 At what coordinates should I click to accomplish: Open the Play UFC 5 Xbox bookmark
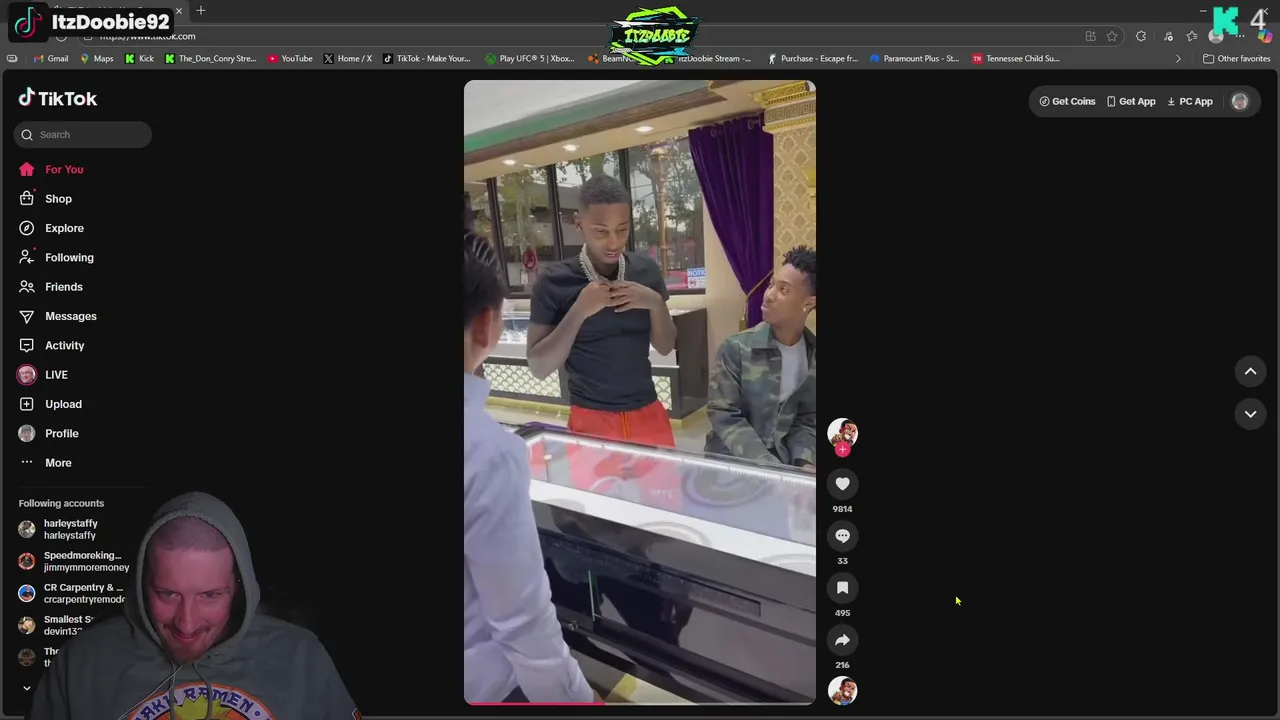point(530,59)
